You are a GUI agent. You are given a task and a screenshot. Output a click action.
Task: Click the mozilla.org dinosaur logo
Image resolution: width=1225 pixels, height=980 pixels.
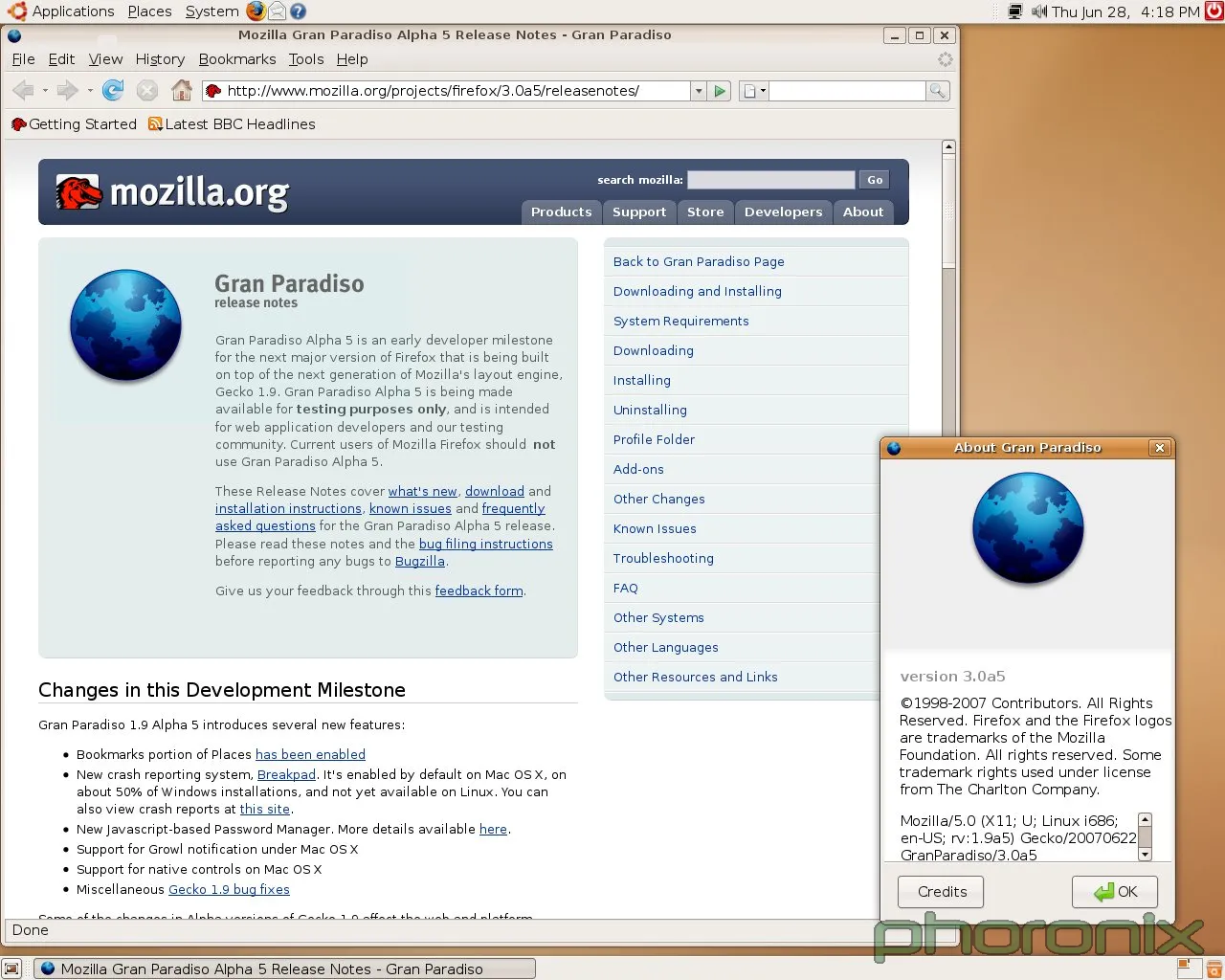78,192
